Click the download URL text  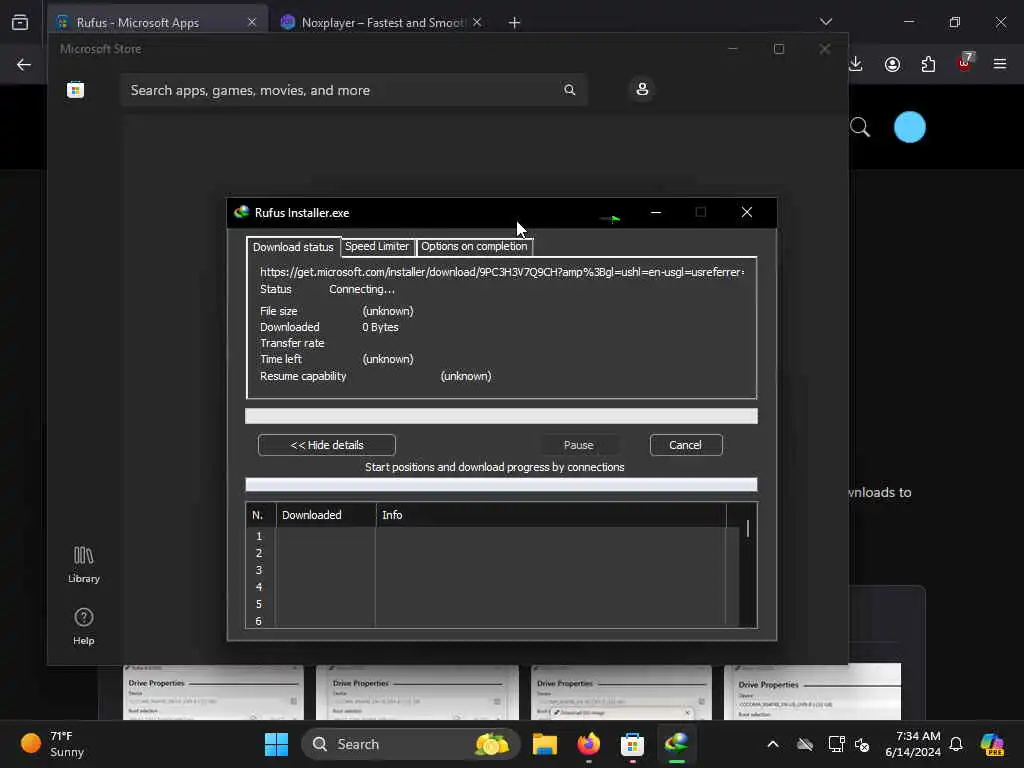502,272
